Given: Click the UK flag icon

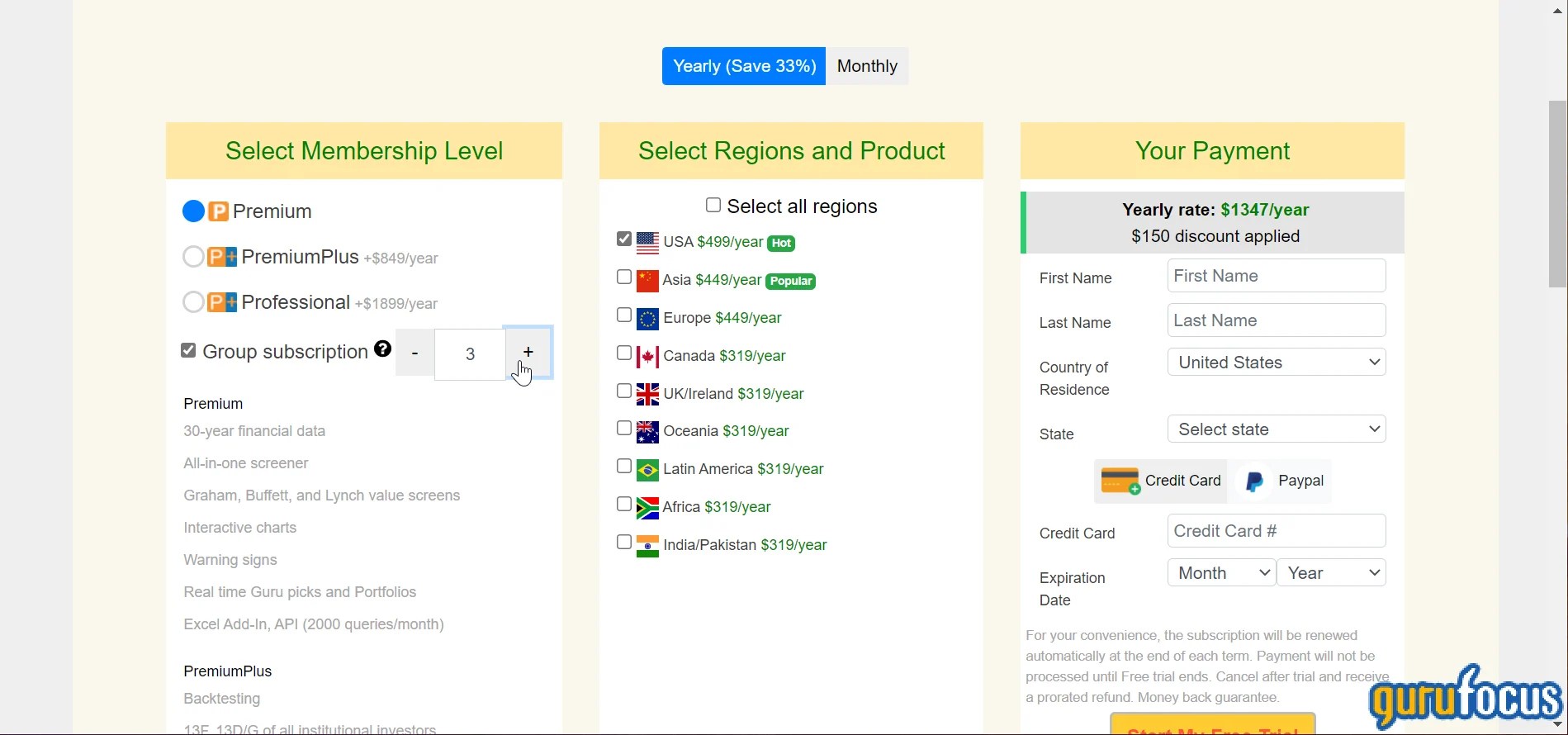Looking at the screenshot, I should 647,395.
